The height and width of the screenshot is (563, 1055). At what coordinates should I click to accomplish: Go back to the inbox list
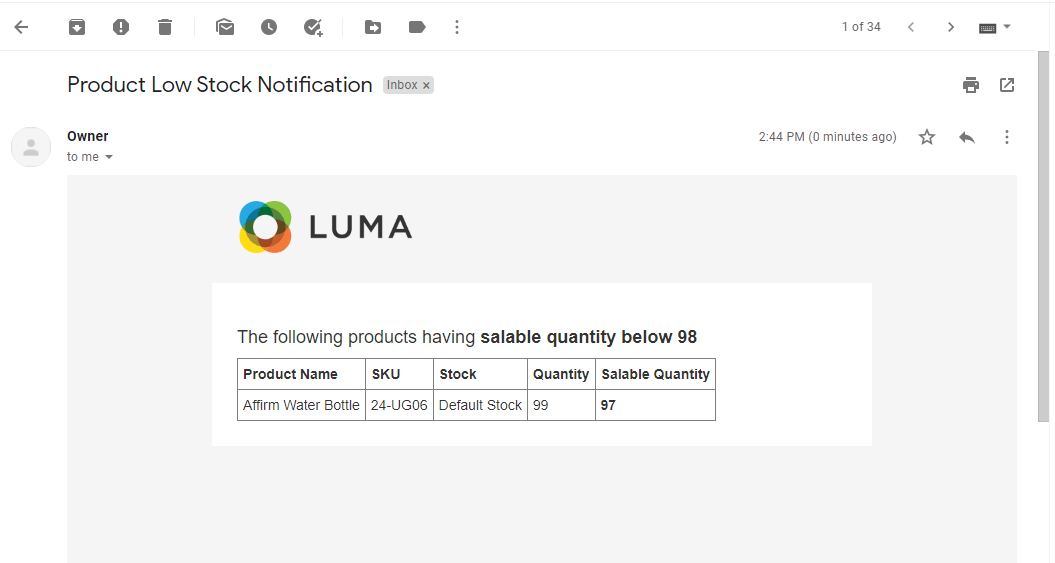(21, 27)
